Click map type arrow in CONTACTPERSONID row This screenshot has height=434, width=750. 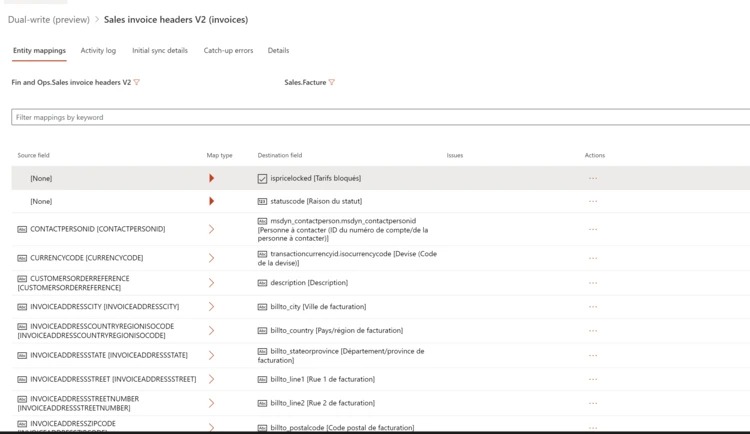[x=211, y=229]
